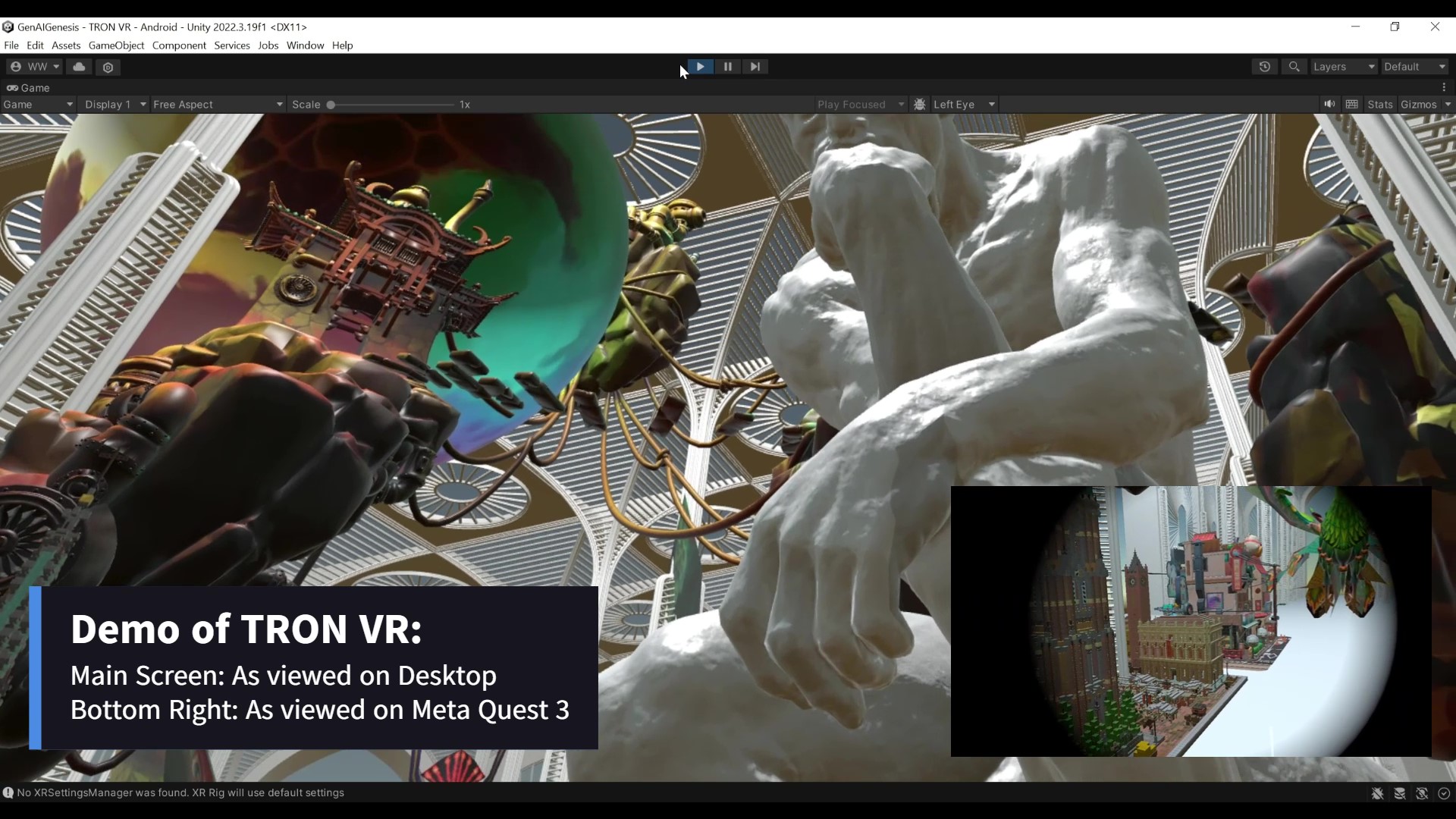
Task: Toggle Gizmos in the Game view
Action: (x=1418, y=105)
